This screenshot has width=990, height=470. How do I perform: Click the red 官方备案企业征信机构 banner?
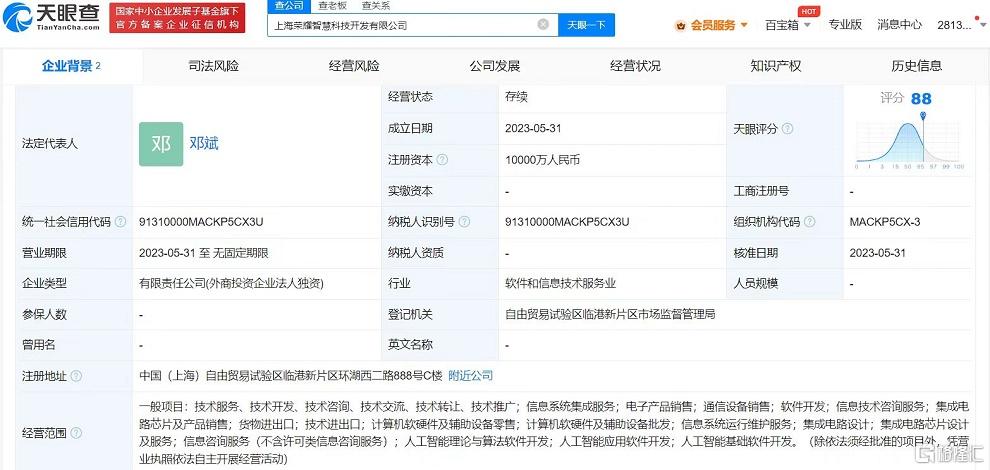click(x=177, y=18)
